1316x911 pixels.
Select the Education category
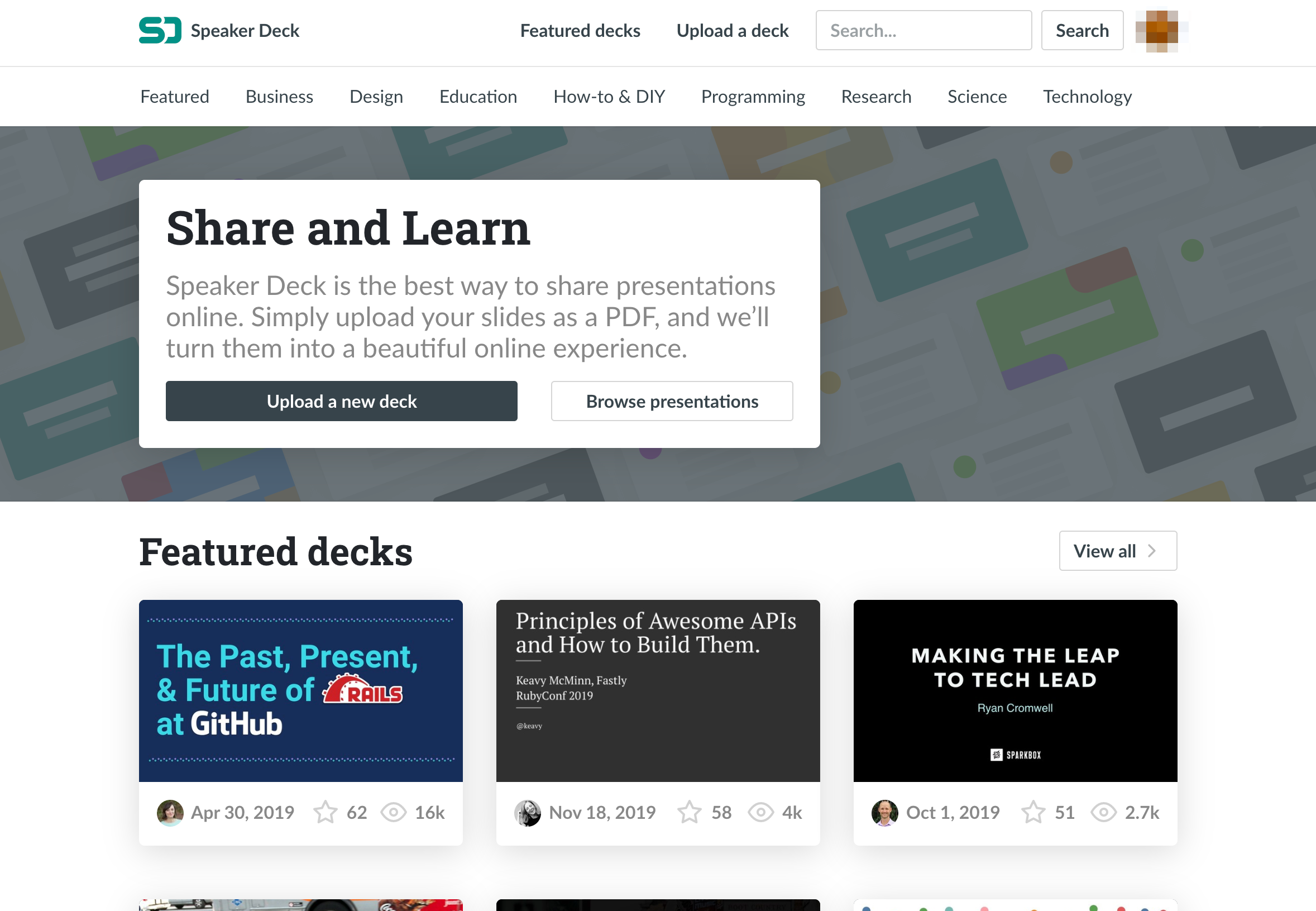pyautogui.click(x=478, y=97)
